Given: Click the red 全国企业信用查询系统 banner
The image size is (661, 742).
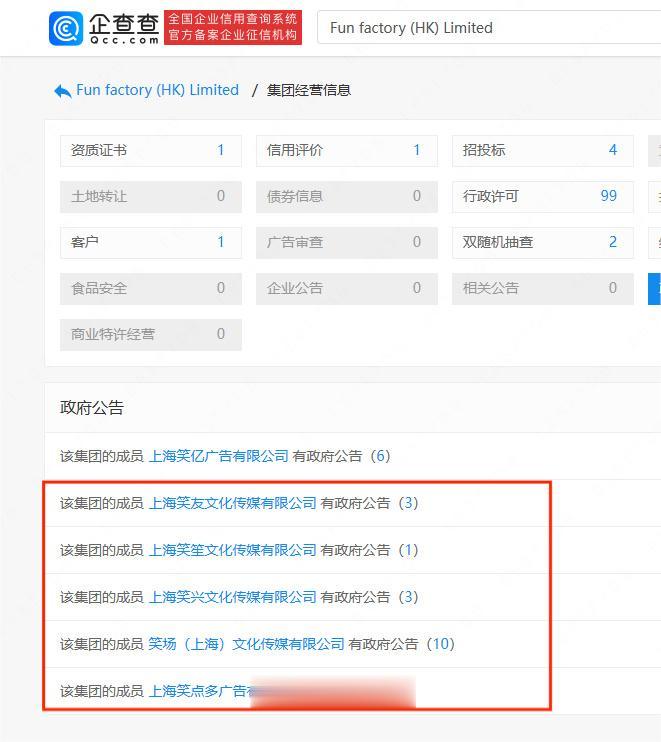Looking at the screenshot, I should pyautogui.click(x=233, y=27).
